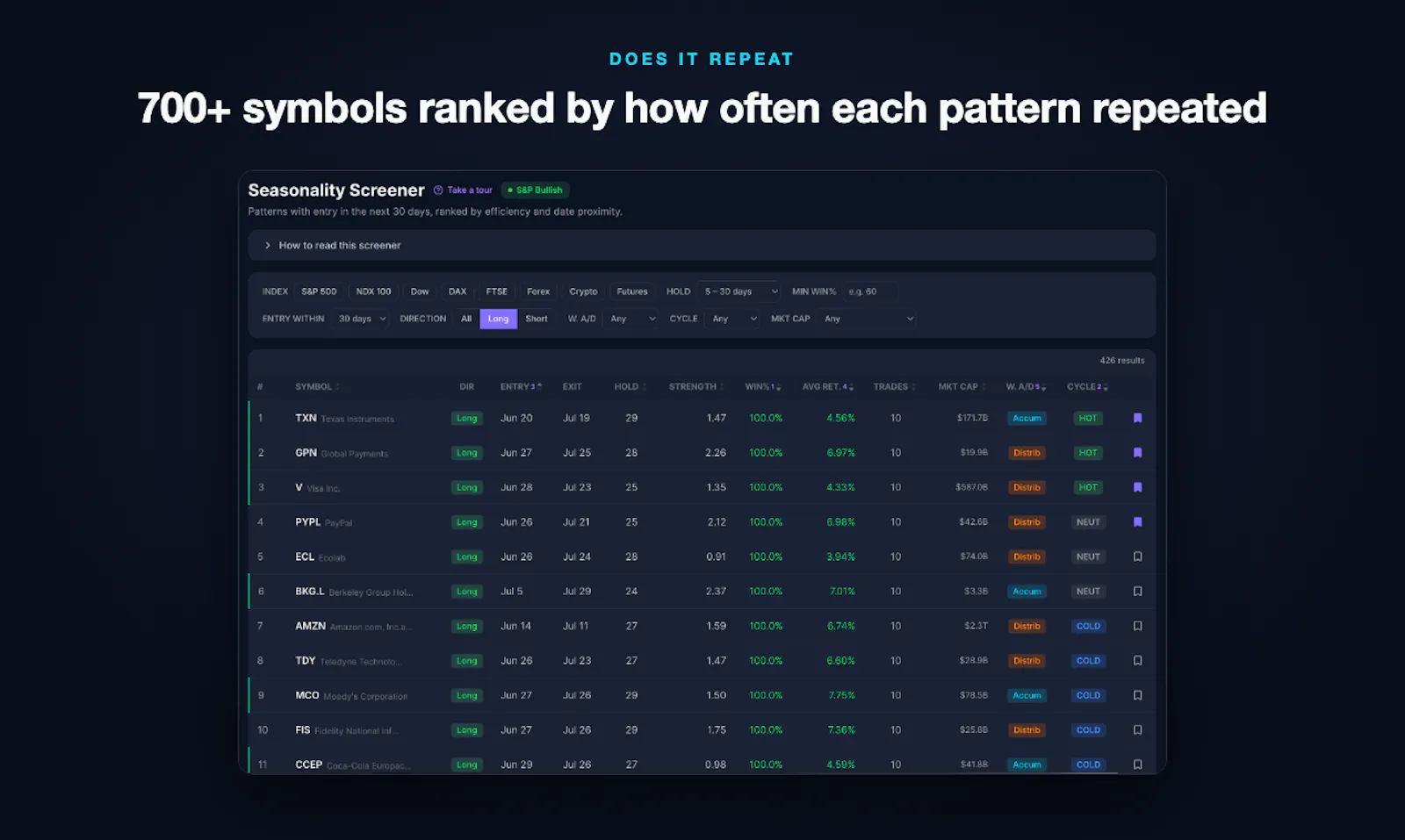
Task: Toggle the bookmark icon for PYPL row
Action: tap(1137, 522)
